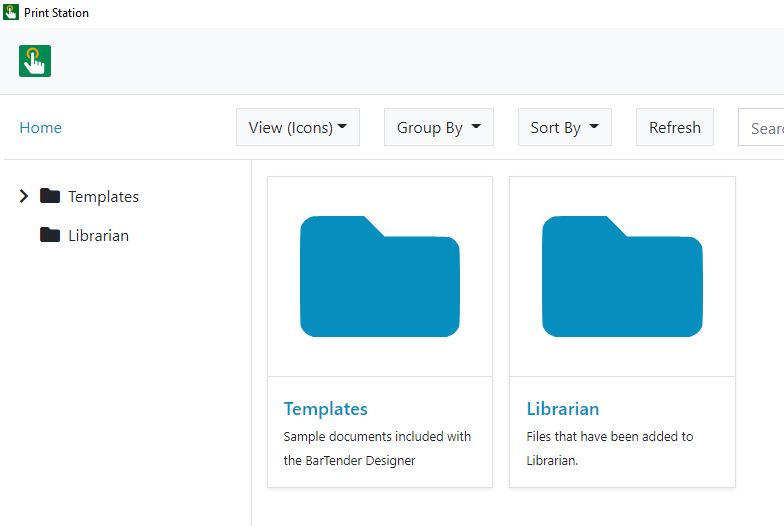Image resolution: width=784 pixels, height=526 pixels.
Task: Expand the Templates tree node chevron
Action: [24, 196]
